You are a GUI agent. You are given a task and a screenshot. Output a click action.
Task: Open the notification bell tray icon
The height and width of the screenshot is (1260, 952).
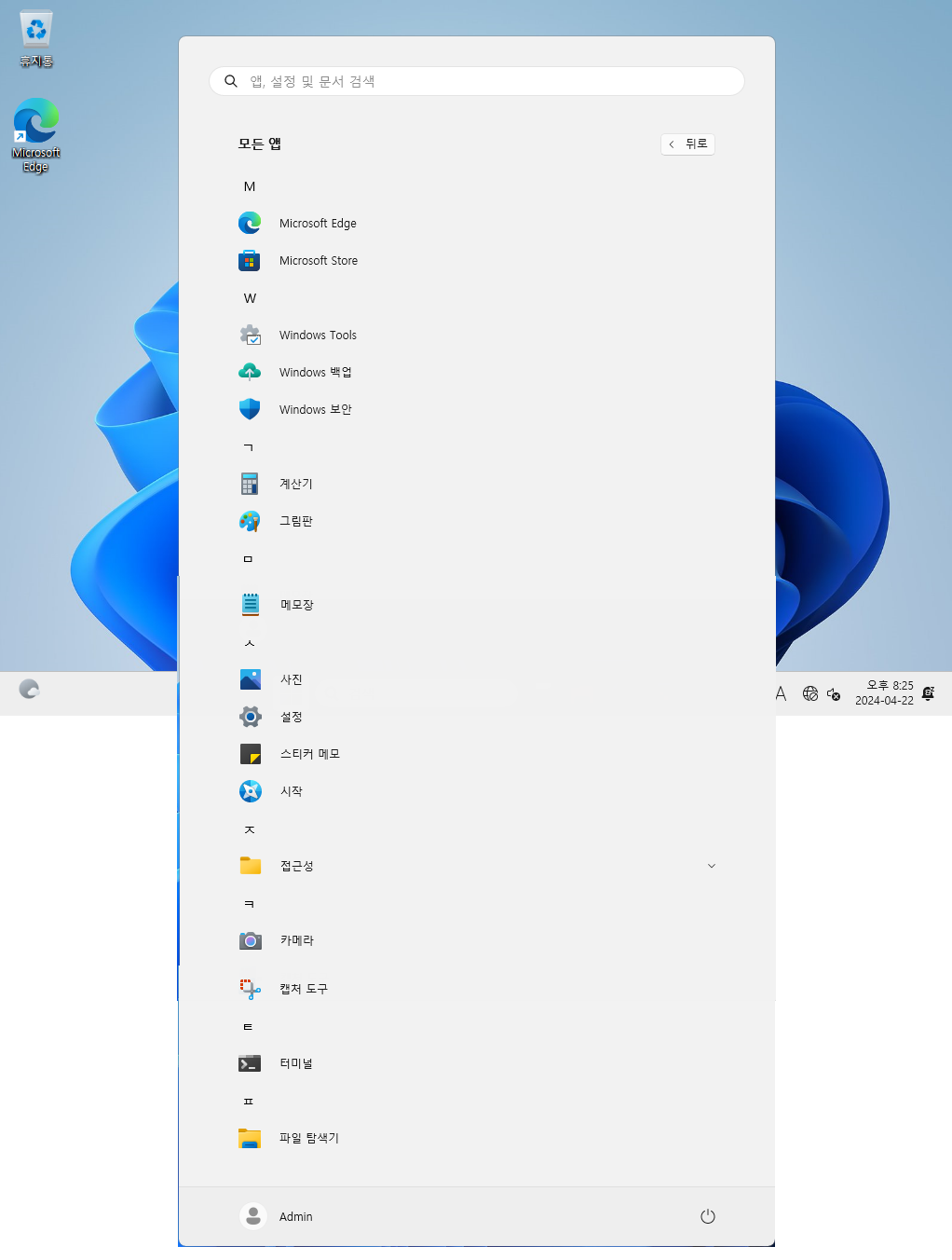(x=928, y=693)
